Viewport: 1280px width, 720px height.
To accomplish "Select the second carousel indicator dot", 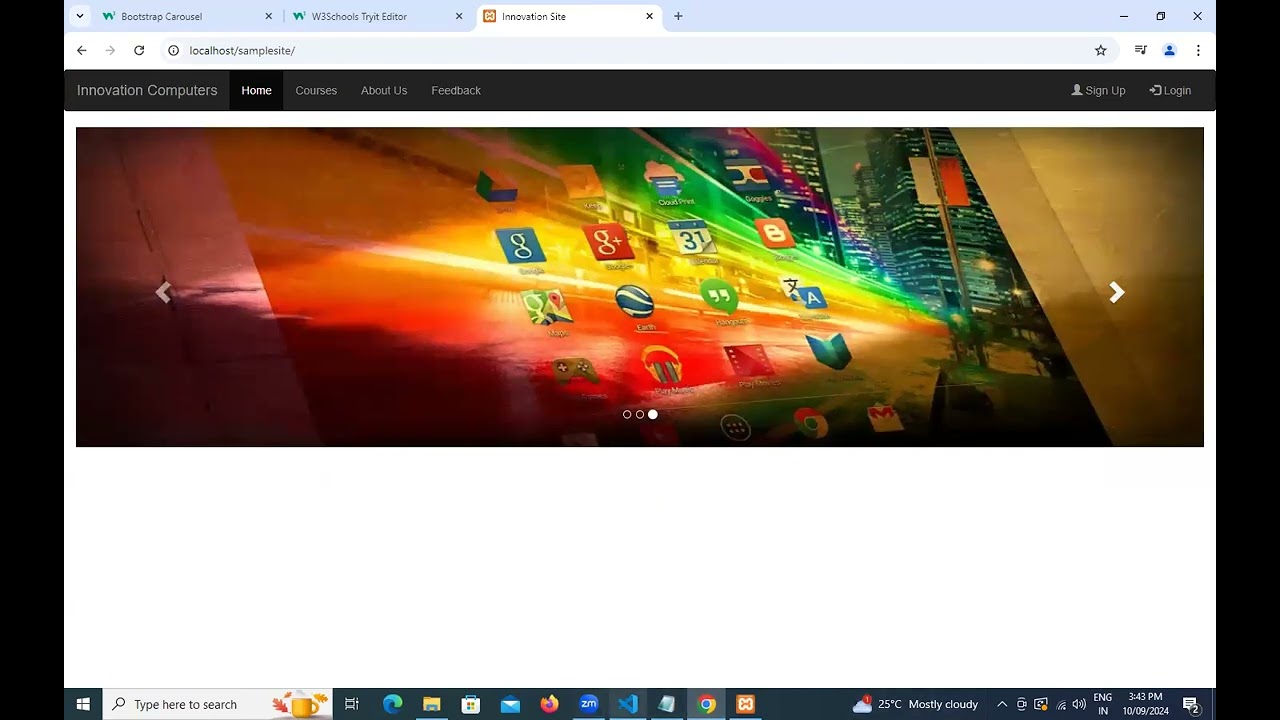I will coord(640,414).
